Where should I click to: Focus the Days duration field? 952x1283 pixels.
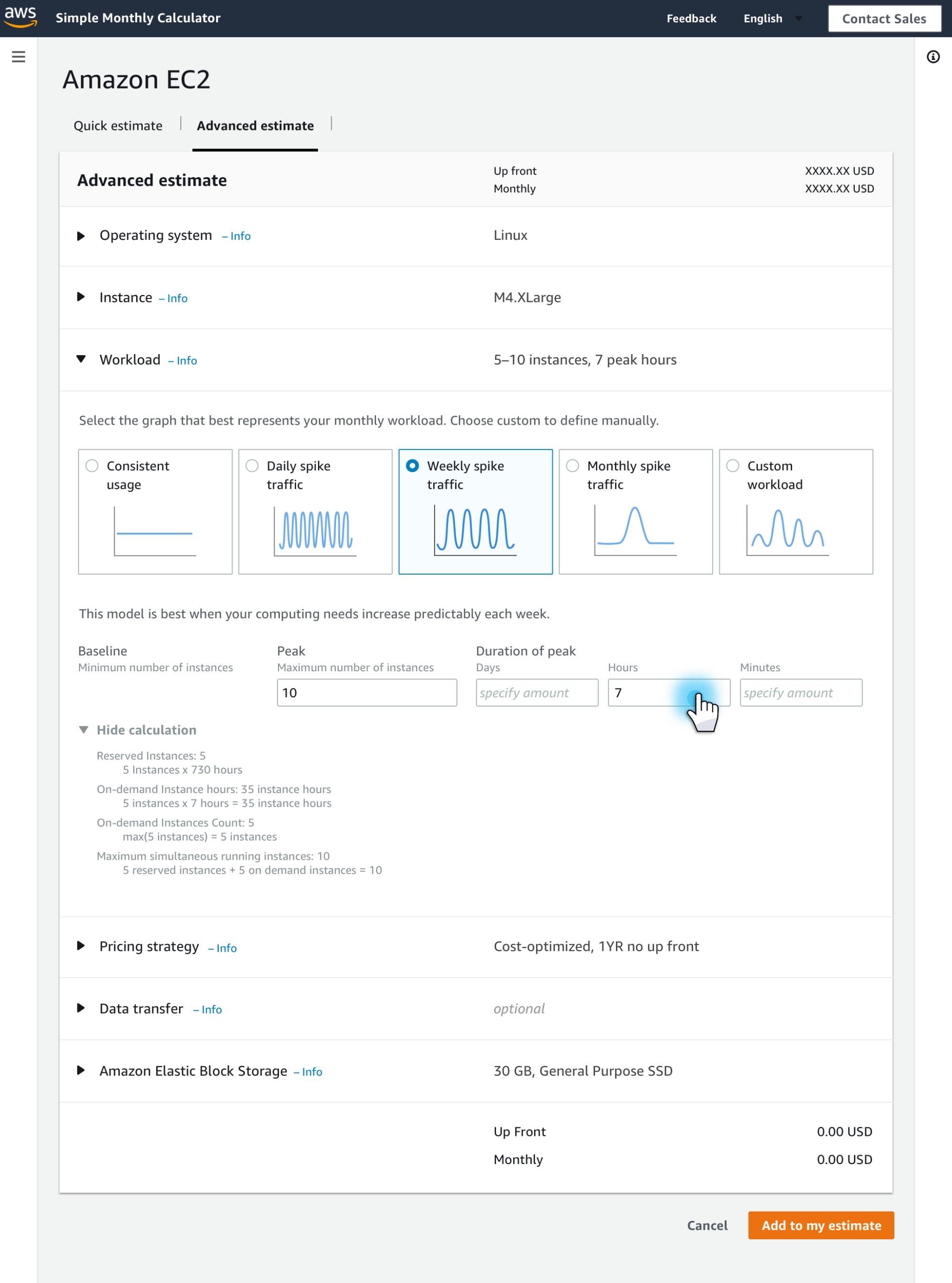(x=537, y=692)
